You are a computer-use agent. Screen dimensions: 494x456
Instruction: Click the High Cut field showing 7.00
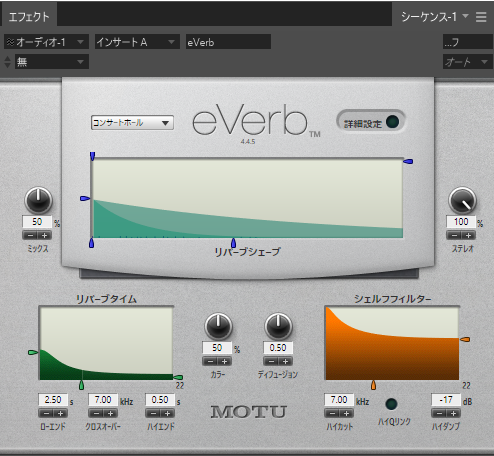[x=339, y=400]
